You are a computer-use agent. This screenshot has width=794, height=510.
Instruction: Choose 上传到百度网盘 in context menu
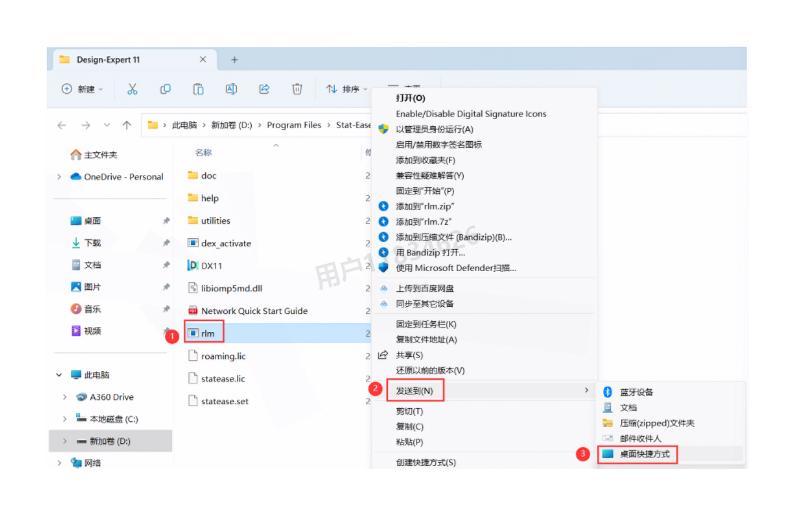point(425,289)
